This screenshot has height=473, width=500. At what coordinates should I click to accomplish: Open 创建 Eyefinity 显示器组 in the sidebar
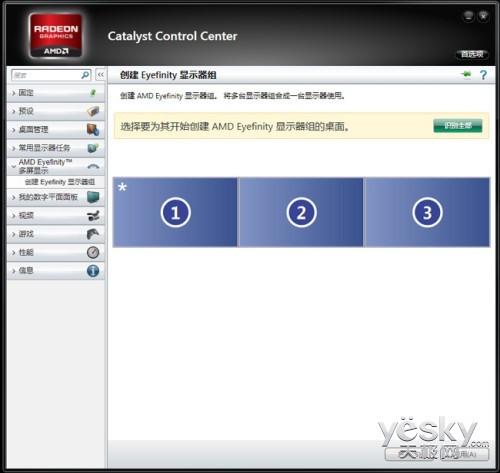tap(60, 182)
